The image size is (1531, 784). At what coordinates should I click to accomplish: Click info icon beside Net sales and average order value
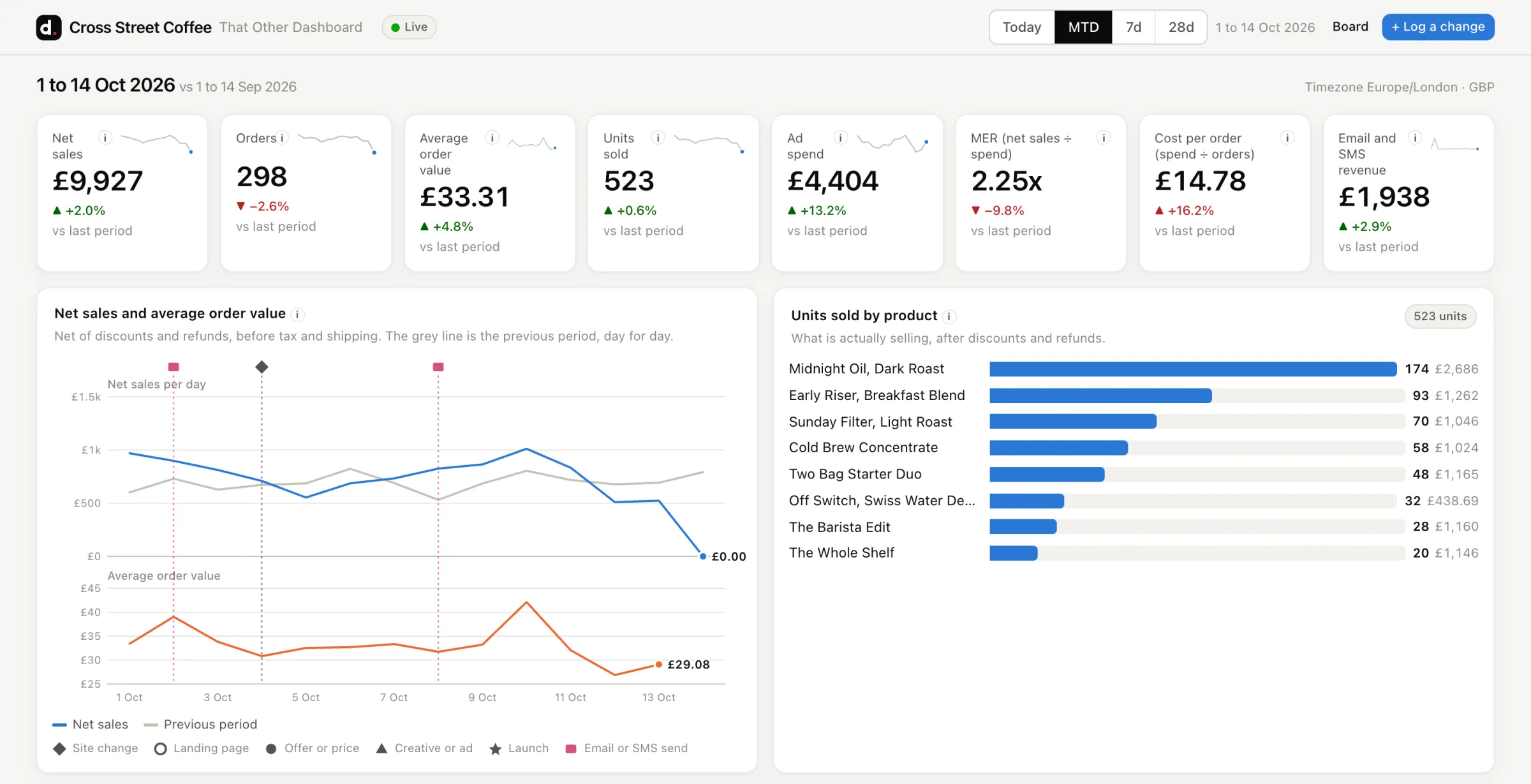click(297, 314)
